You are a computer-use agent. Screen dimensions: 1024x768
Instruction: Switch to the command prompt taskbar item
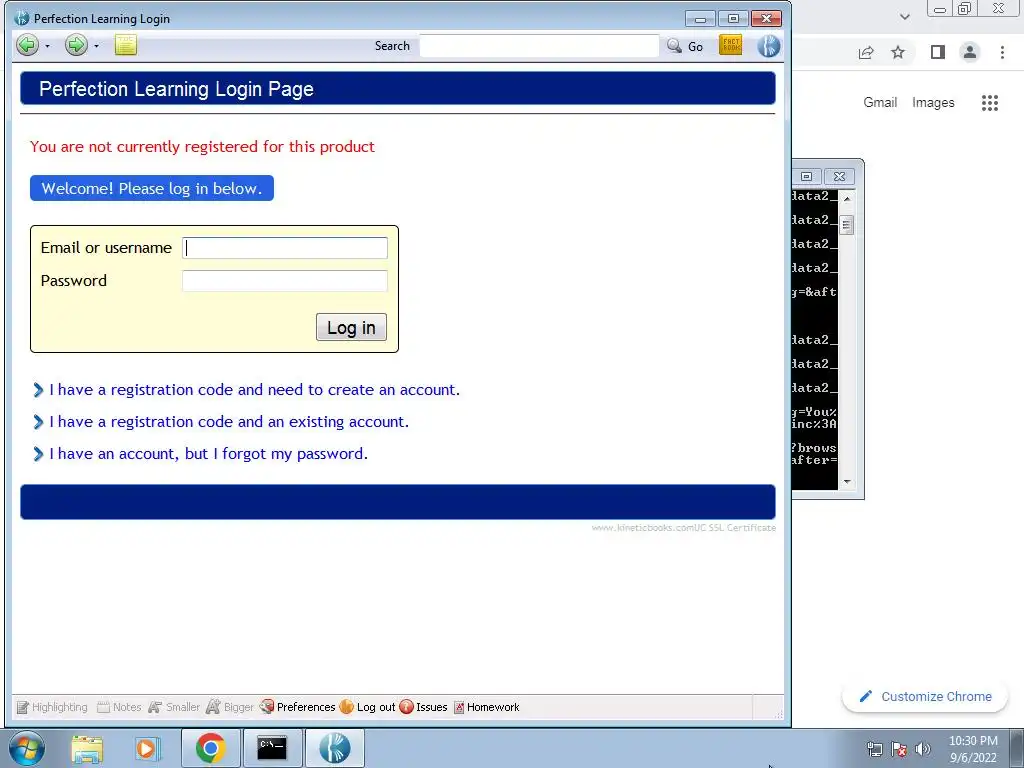272,748
